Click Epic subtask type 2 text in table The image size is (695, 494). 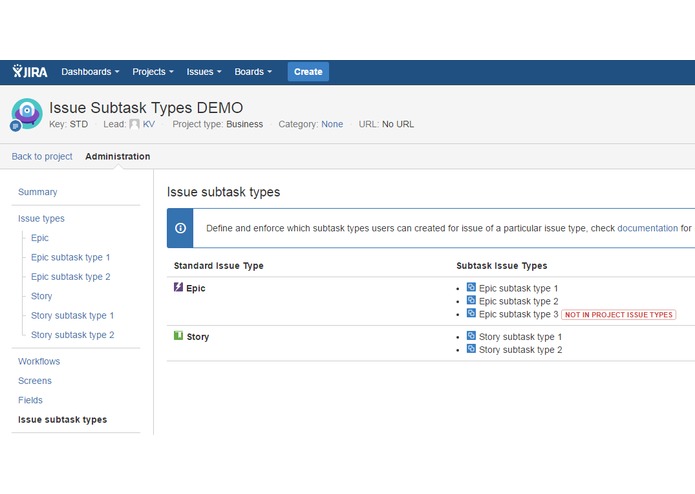point(519,301)
